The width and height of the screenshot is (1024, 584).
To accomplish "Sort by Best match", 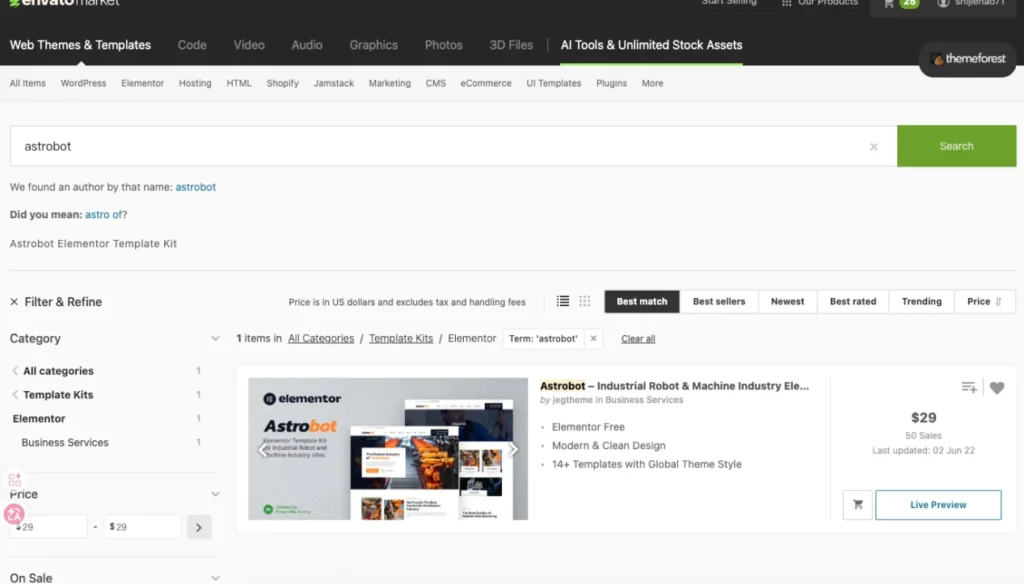I will pyautogui.click(x=642, y=301).
